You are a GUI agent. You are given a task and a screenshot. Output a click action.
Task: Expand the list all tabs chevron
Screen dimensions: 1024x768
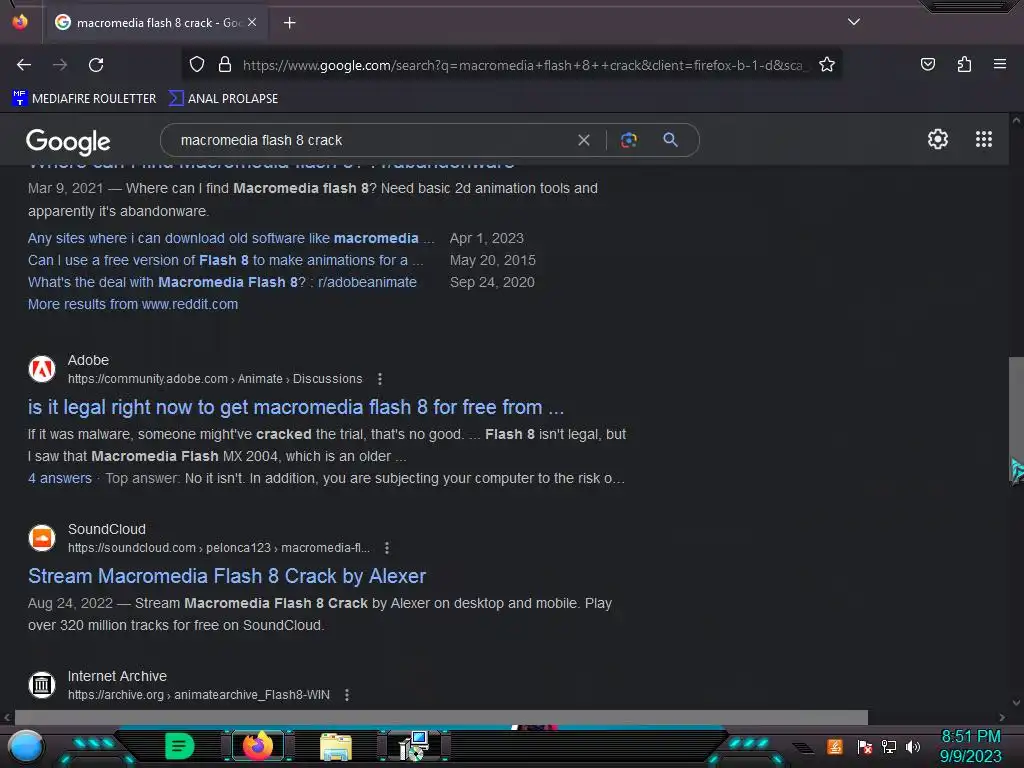click(854, 22)
